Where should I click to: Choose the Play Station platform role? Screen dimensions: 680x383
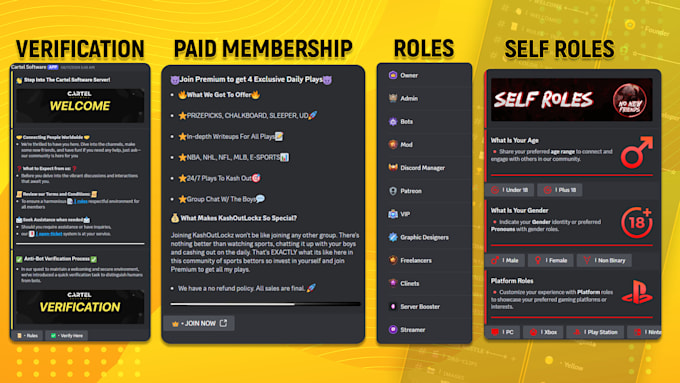(595, 332)
